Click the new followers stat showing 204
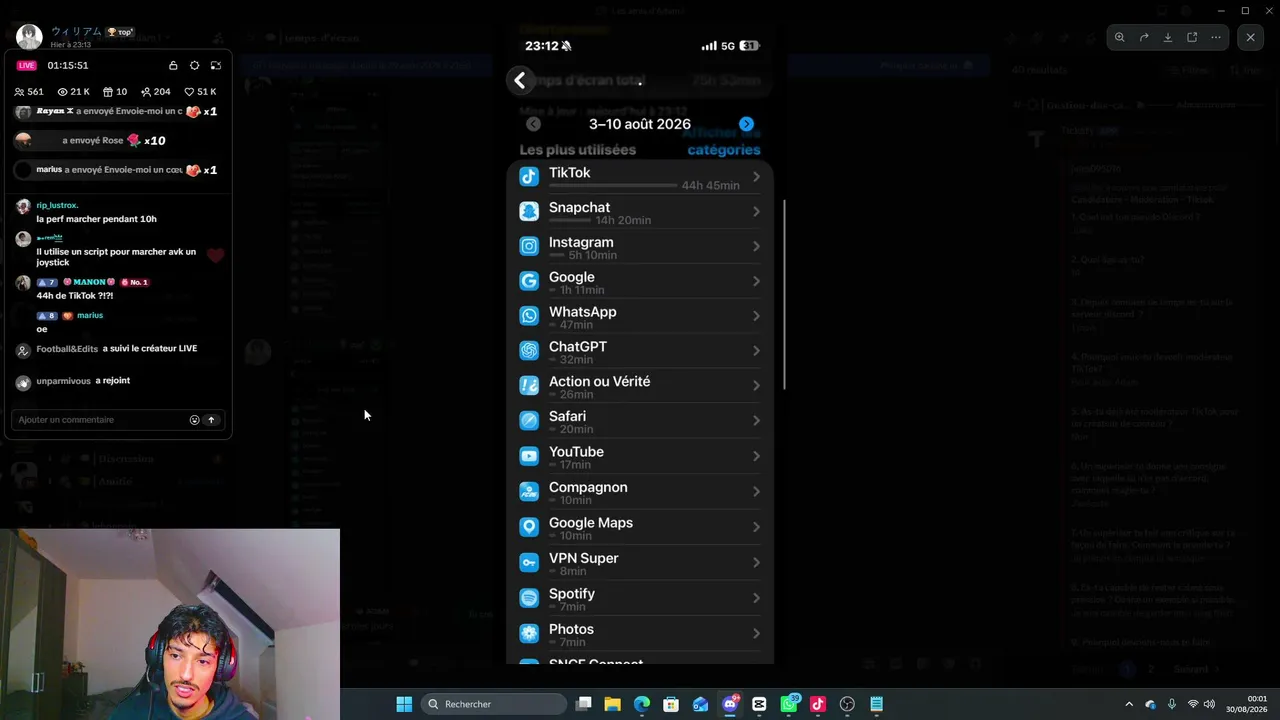 (155, 92)
